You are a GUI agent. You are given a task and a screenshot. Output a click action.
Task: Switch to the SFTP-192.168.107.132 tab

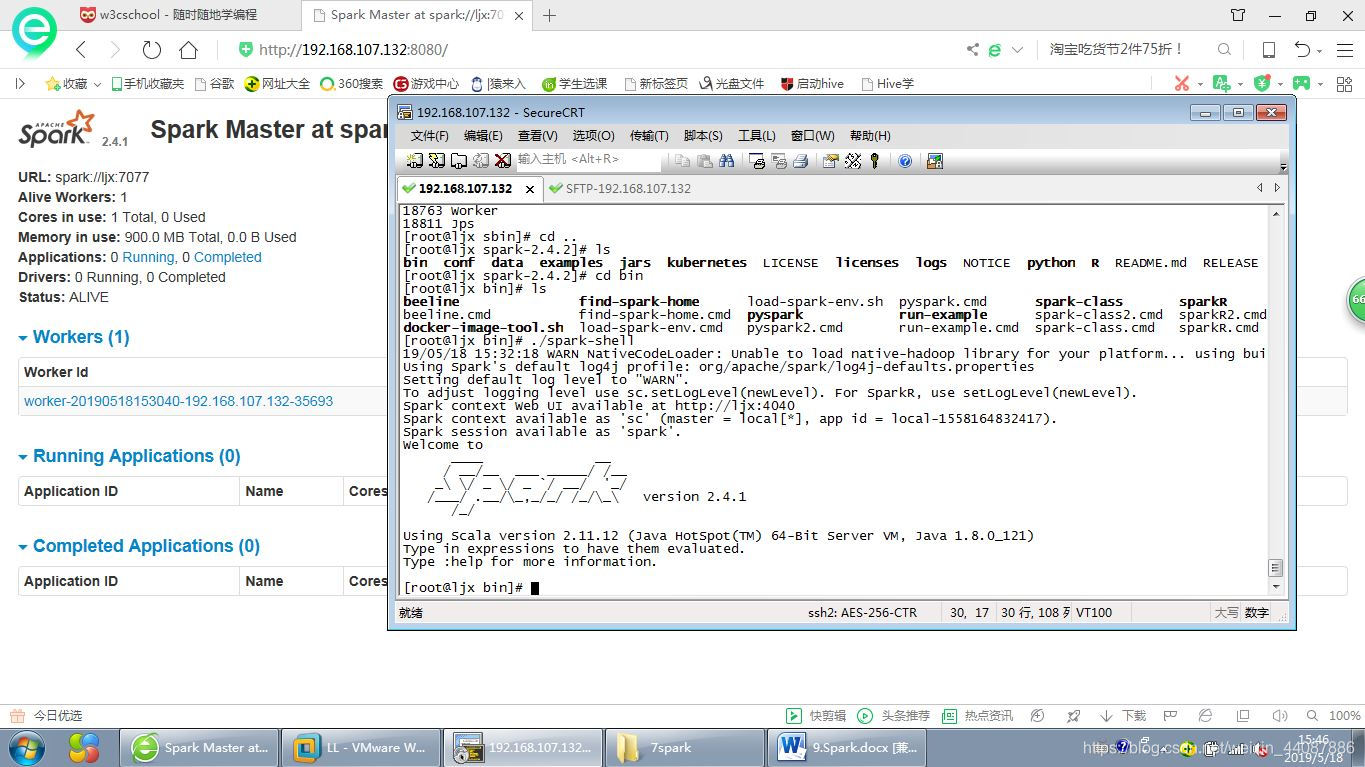pos(620,188)
